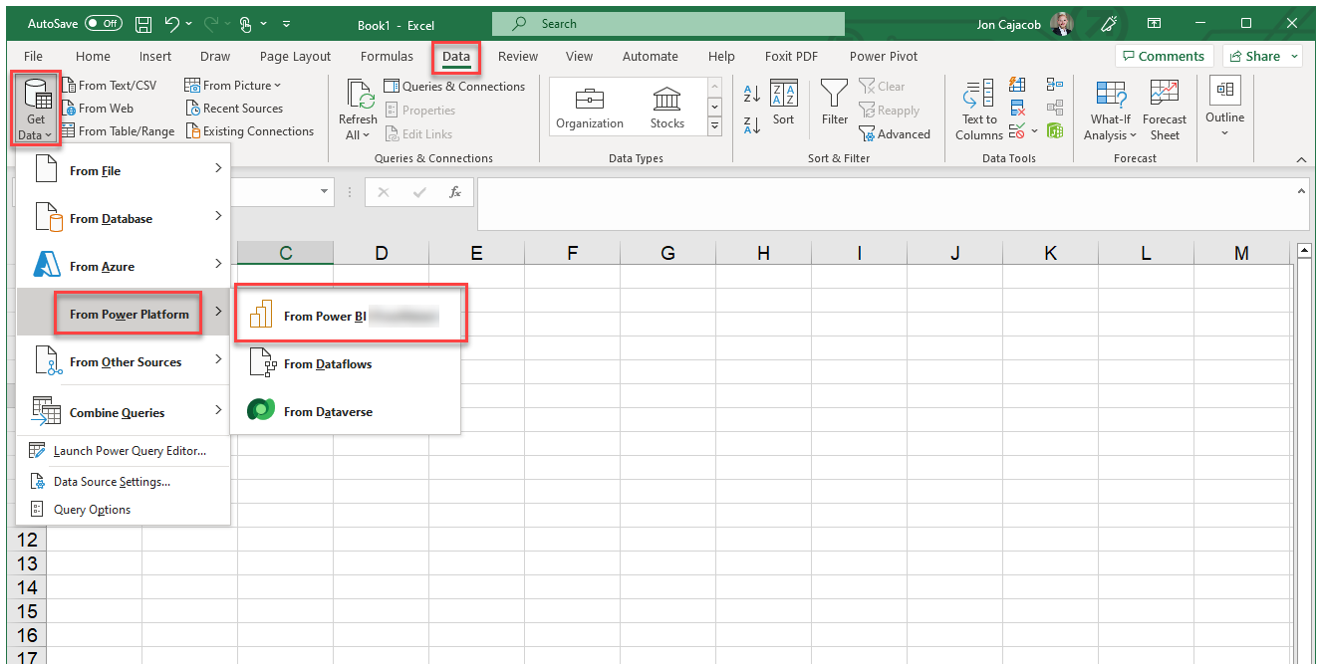
Task: Import From Table/Range
Action: pyautogui.click(x=118, y=131)
